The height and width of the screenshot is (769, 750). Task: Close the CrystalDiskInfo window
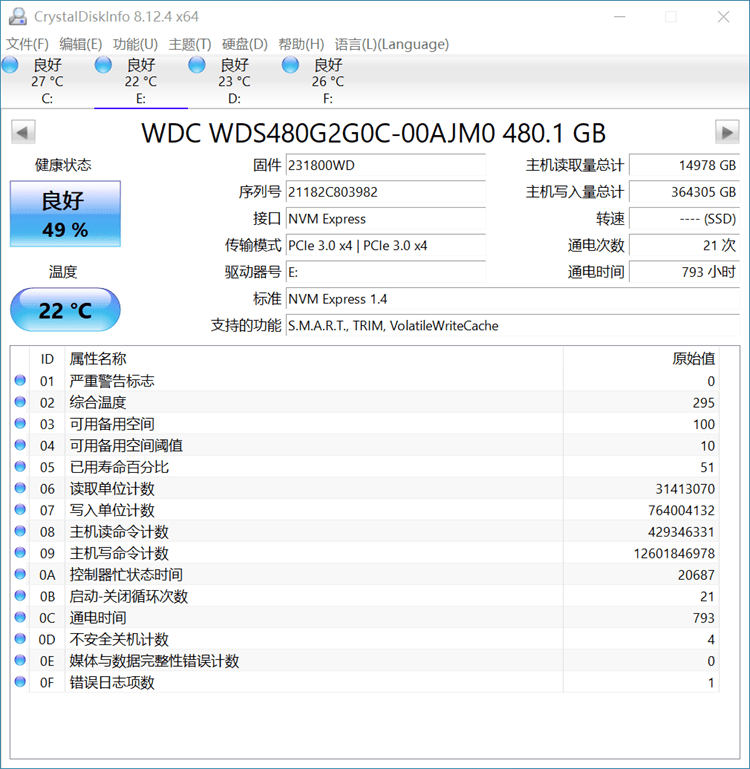pos(724,17)
